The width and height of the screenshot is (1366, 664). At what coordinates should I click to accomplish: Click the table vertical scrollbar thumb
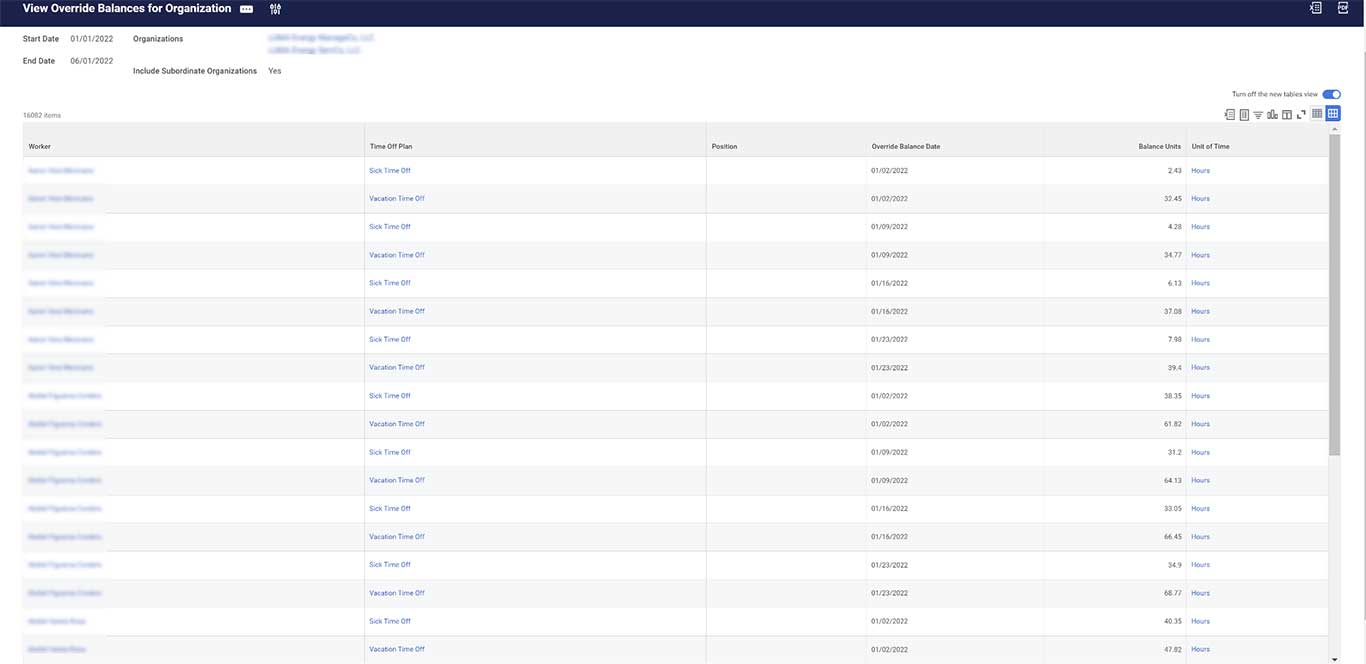point(1333,295)
